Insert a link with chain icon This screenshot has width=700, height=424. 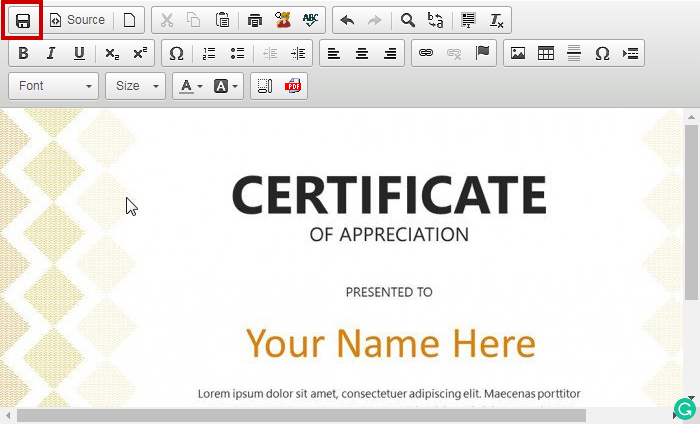click(426, 53)
